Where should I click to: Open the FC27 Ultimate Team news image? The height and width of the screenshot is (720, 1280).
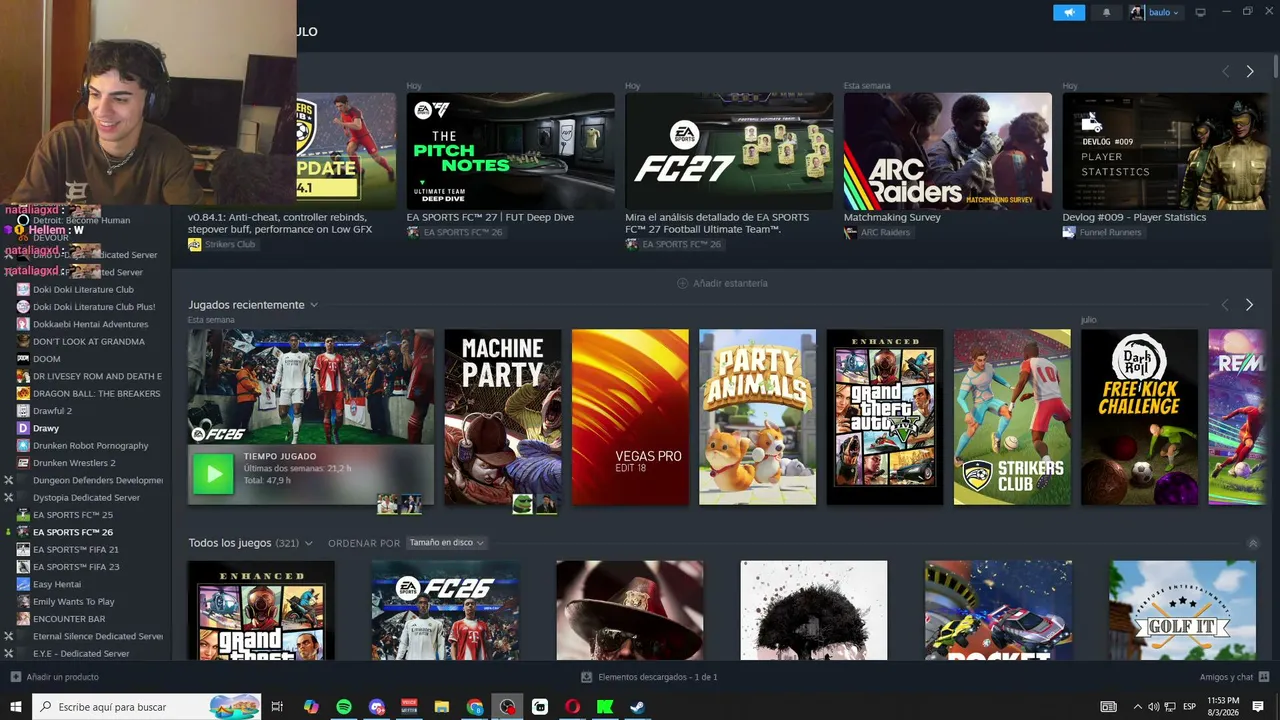[x=729, y=151]
